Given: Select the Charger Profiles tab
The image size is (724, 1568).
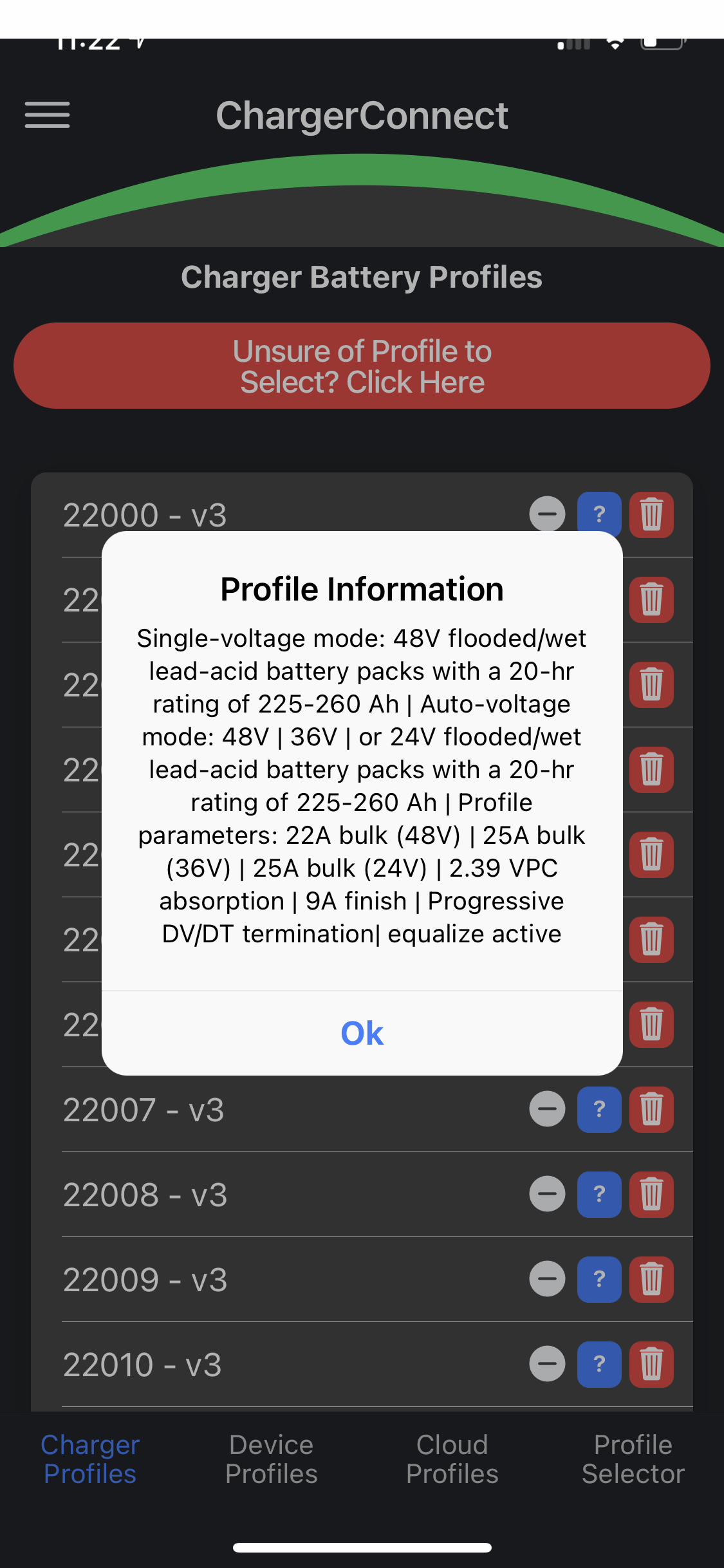Looking at the screenshot, I should pyautogui.click(x=90, y=1459).
